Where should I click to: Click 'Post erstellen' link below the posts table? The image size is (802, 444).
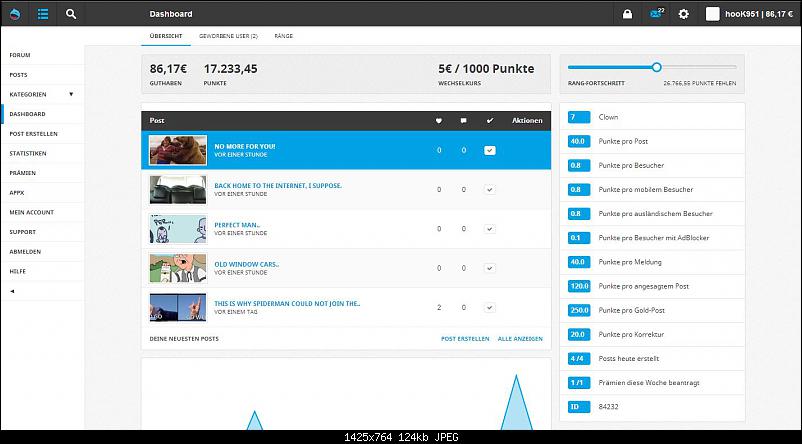pos(465,339)
